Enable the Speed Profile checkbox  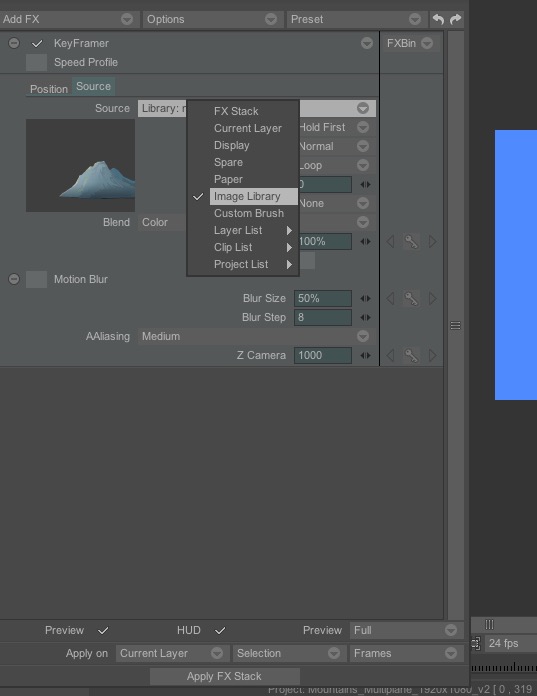pyautogui.click(x=36, y=63)
